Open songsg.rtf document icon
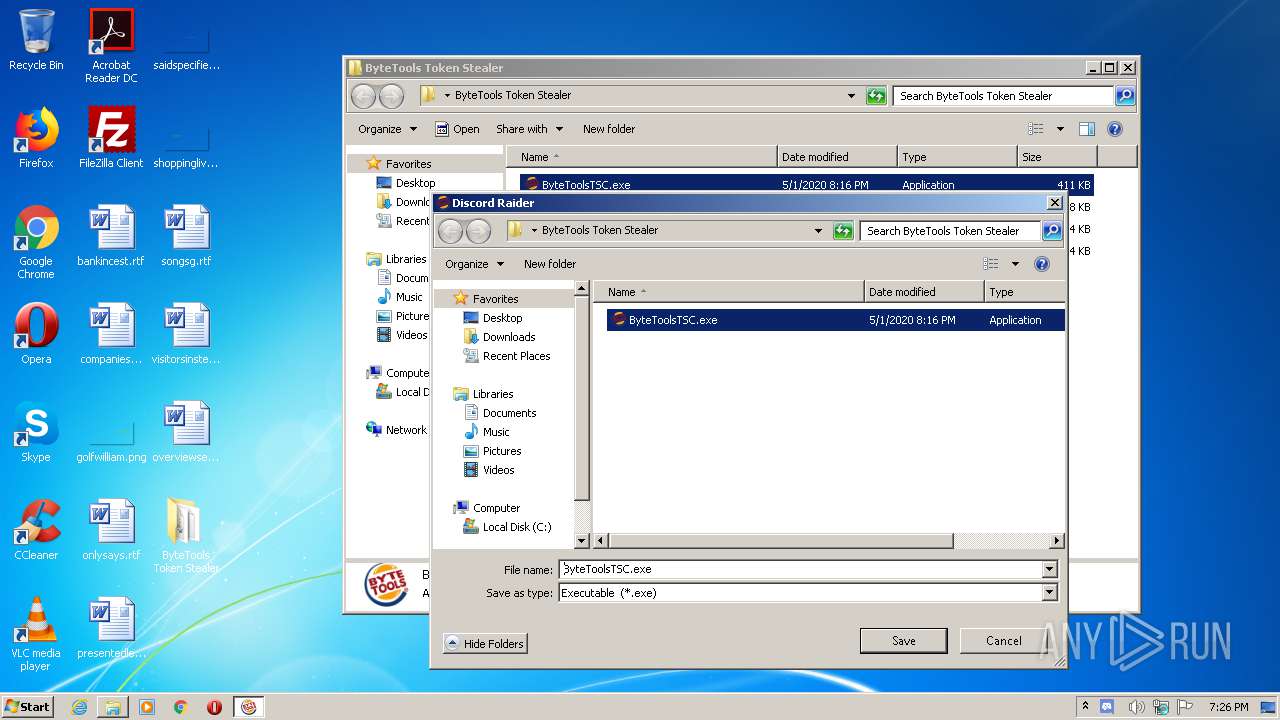1280x720 pixels. 186,236
